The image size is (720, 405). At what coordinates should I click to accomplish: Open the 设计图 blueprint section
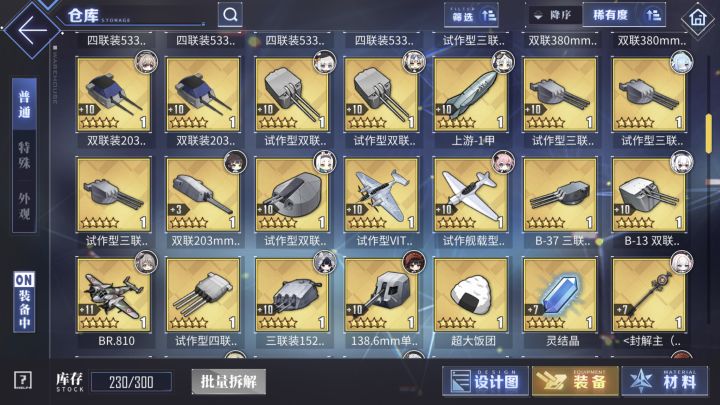click(485, 381)
